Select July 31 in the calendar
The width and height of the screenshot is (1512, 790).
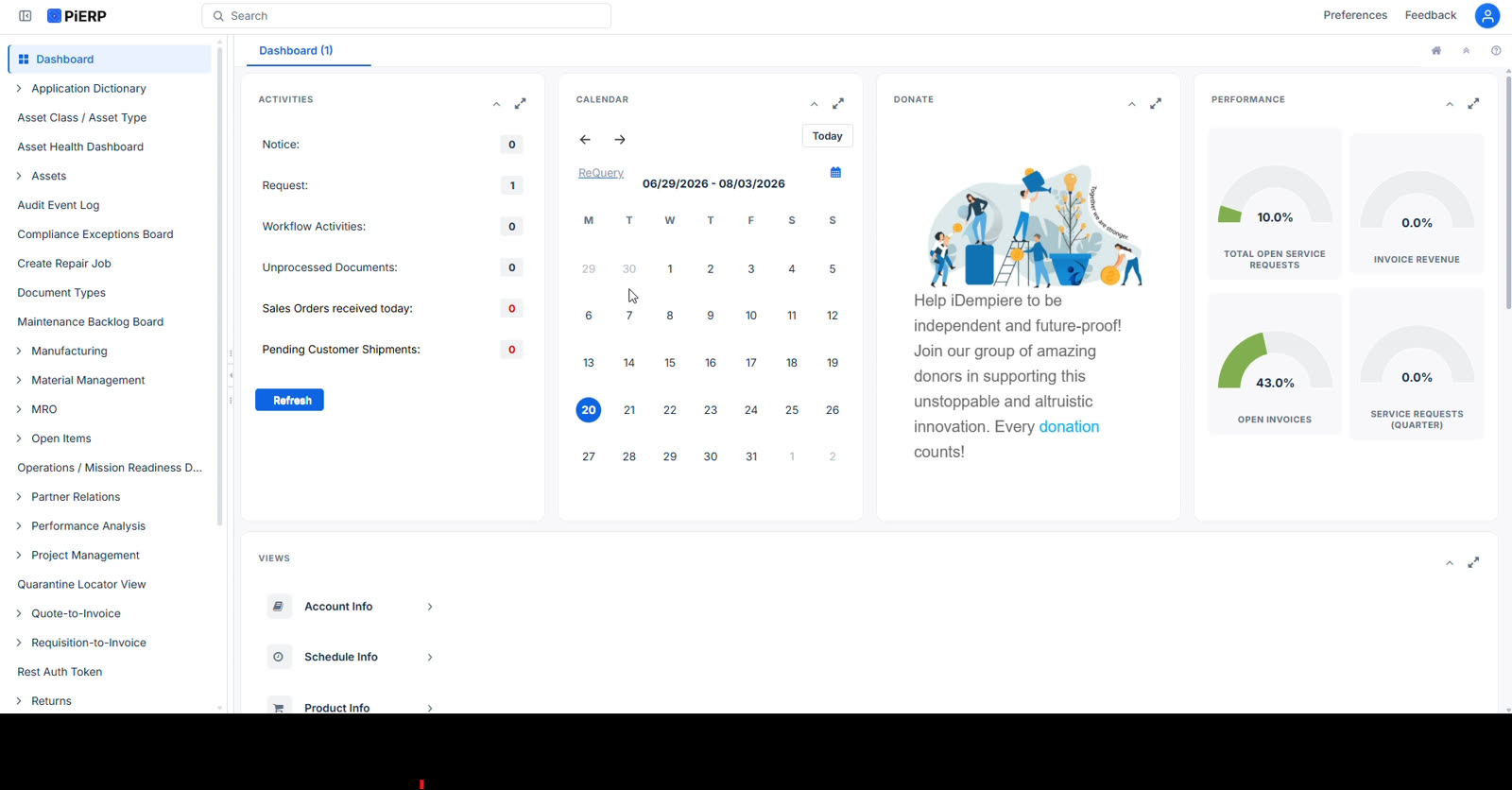[751, 456]
